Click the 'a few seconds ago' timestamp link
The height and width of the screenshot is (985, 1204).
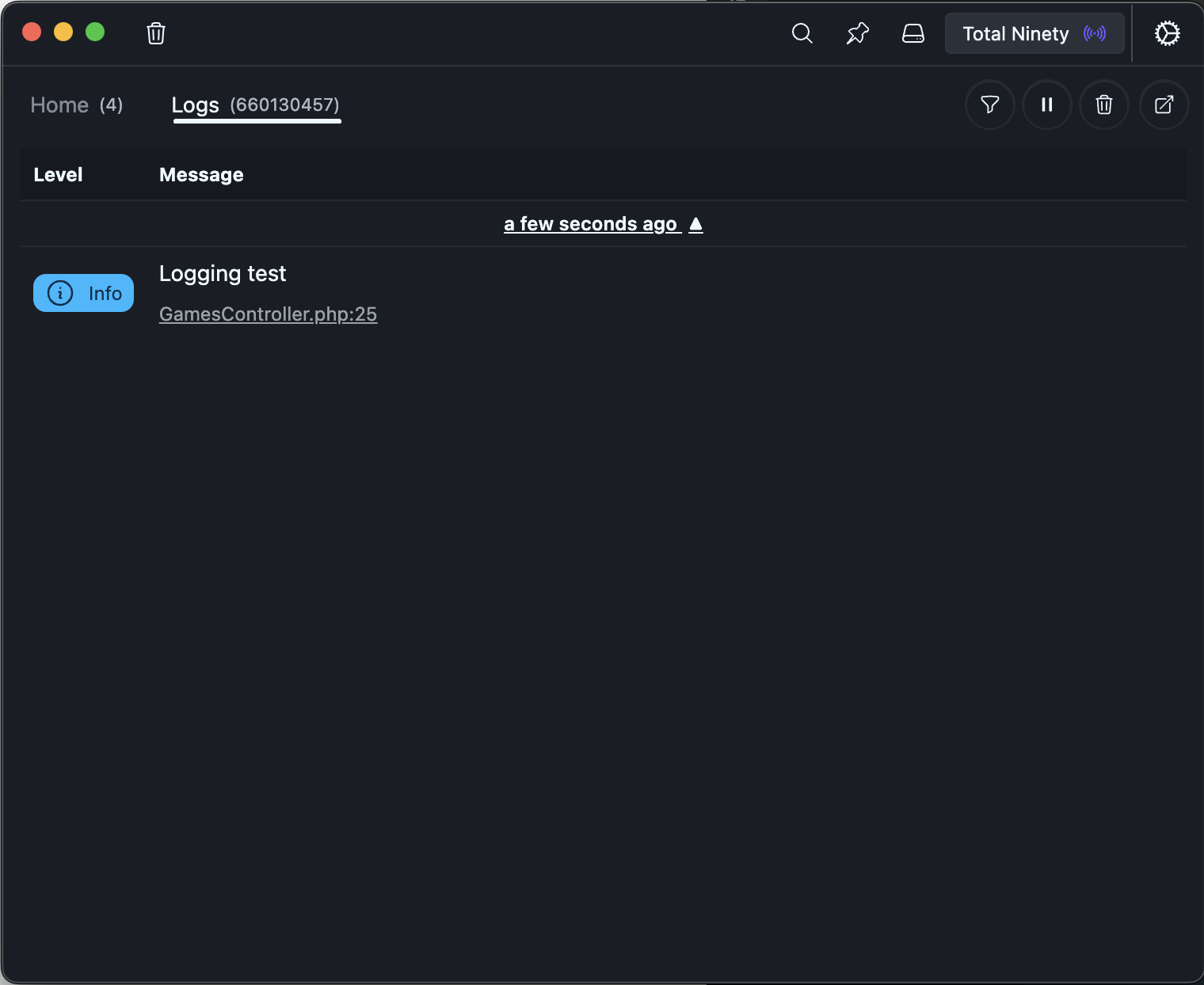point(592,224)
